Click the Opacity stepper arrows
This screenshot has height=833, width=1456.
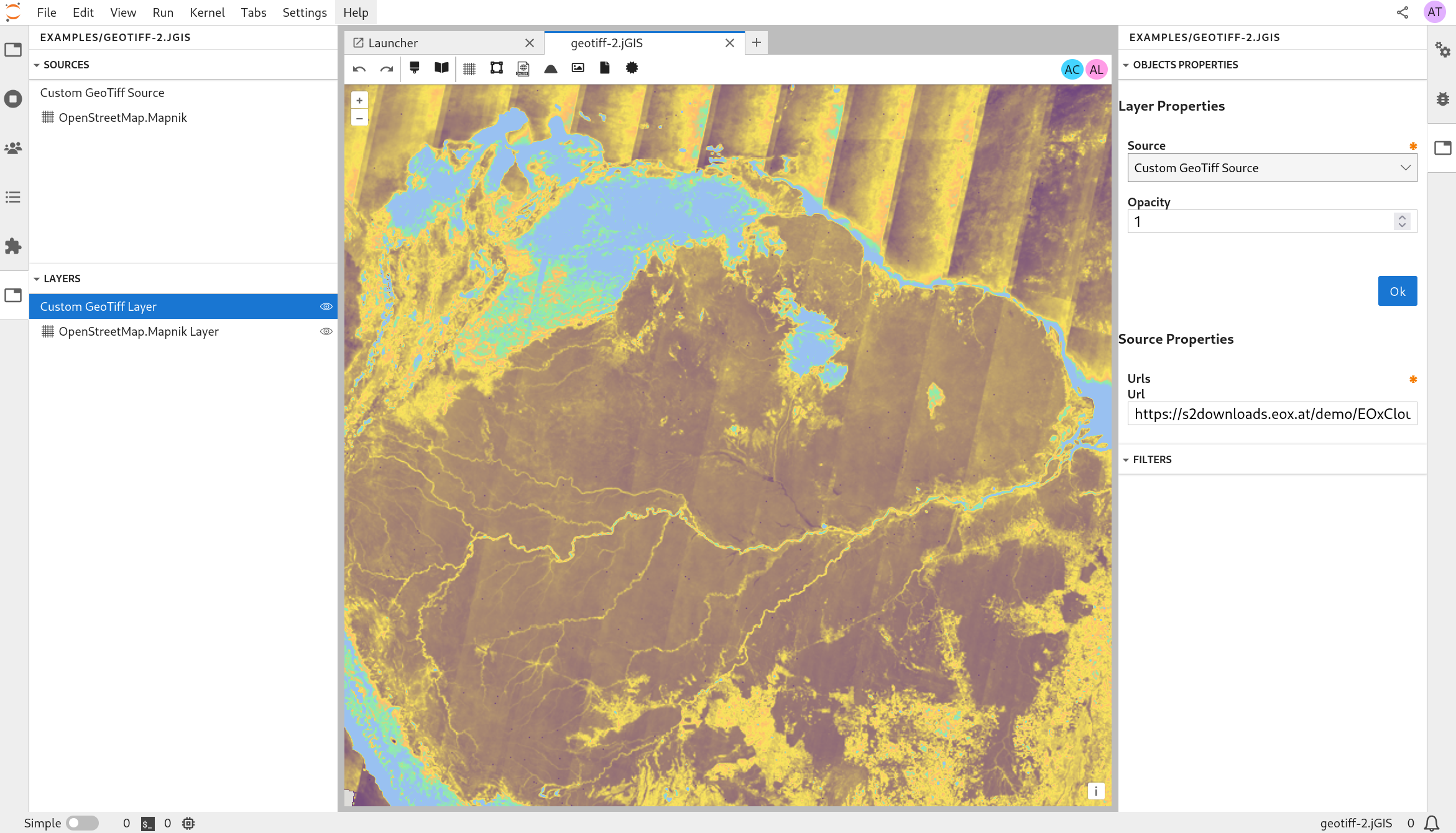[x=1402, y=221]
